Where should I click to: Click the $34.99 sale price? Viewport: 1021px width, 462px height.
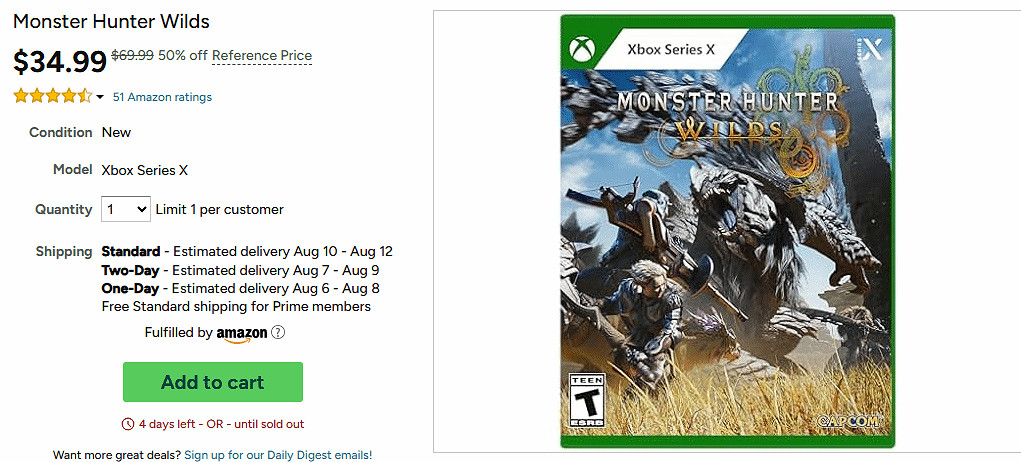coord(60,62)
